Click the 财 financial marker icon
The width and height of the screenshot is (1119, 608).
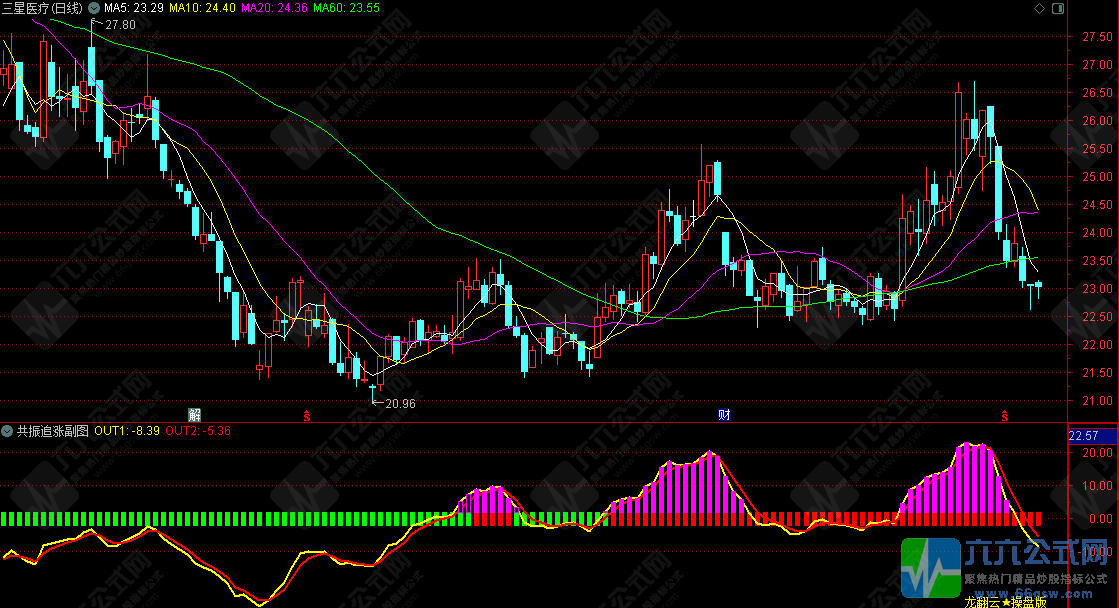coord(723,414)
